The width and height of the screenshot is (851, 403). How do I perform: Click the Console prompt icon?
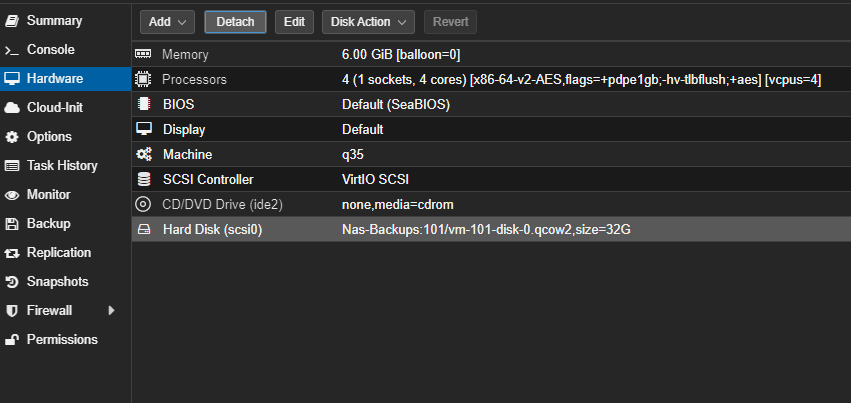pyautogui.click(x=12, y=50)
